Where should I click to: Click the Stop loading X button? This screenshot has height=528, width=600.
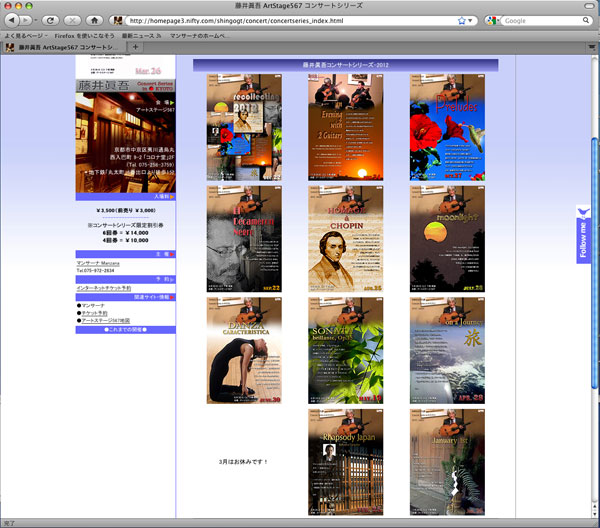pos(72,20)
